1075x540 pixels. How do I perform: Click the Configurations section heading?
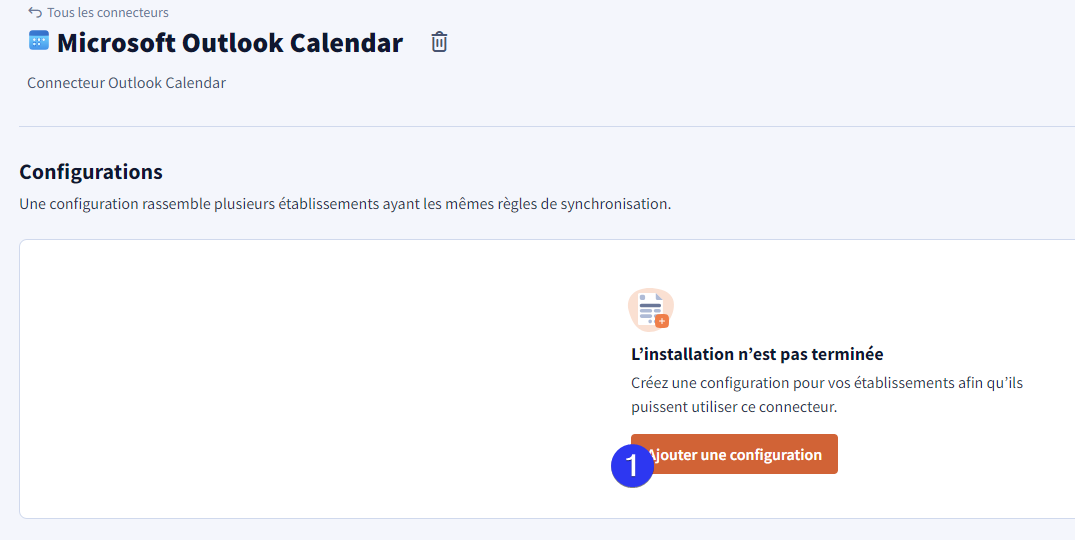point(90,171)
